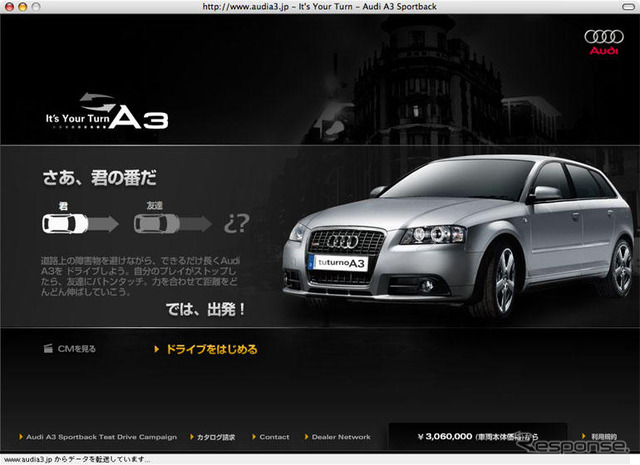The height and width of the screenshot is (465, 640).
Task: Open the Contact link
Action: (274, 437)
